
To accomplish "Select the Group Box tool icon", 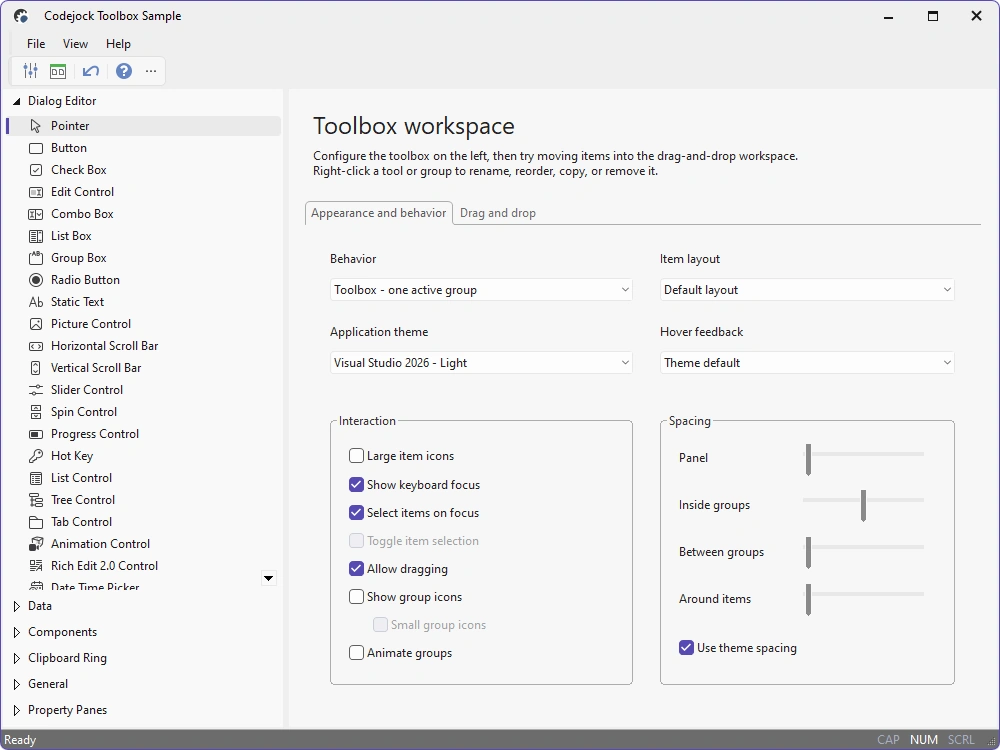I will pos(36,258).
